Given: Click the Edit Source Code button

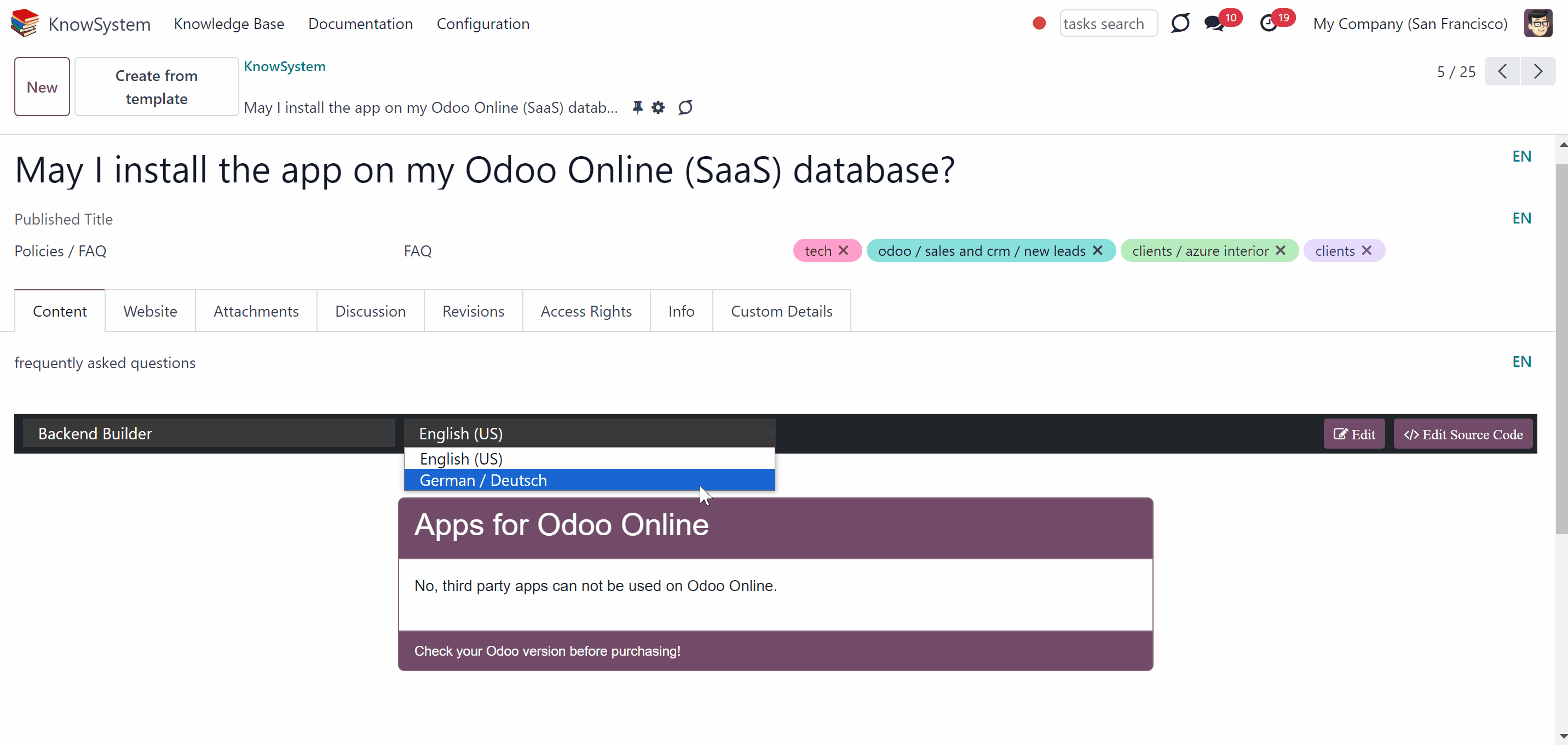Looking at the screenshot, I should click(1463, 434).
